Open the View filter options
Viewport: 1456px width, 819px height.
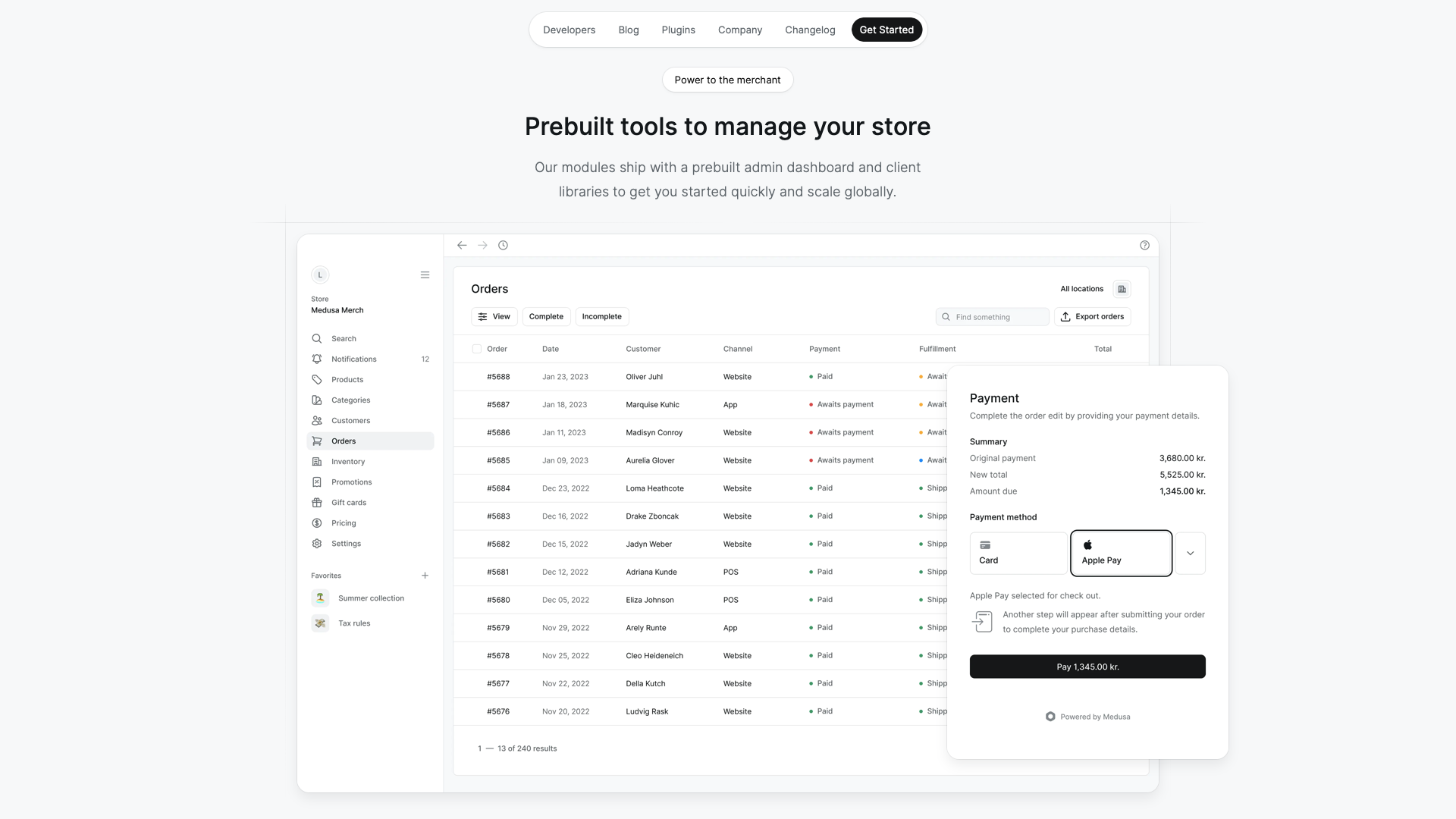click(x=494, y=316)
